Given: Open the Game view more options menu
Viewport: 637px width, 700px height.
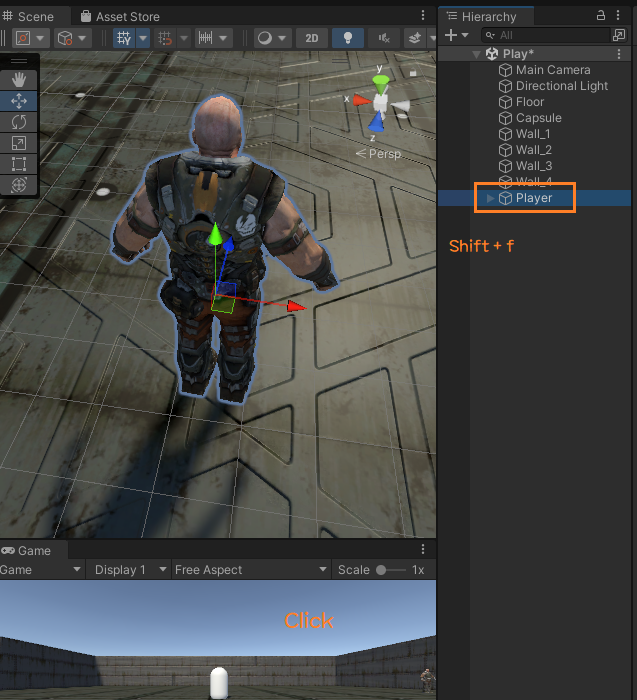Looking at the screenshot, I should 423,549.
